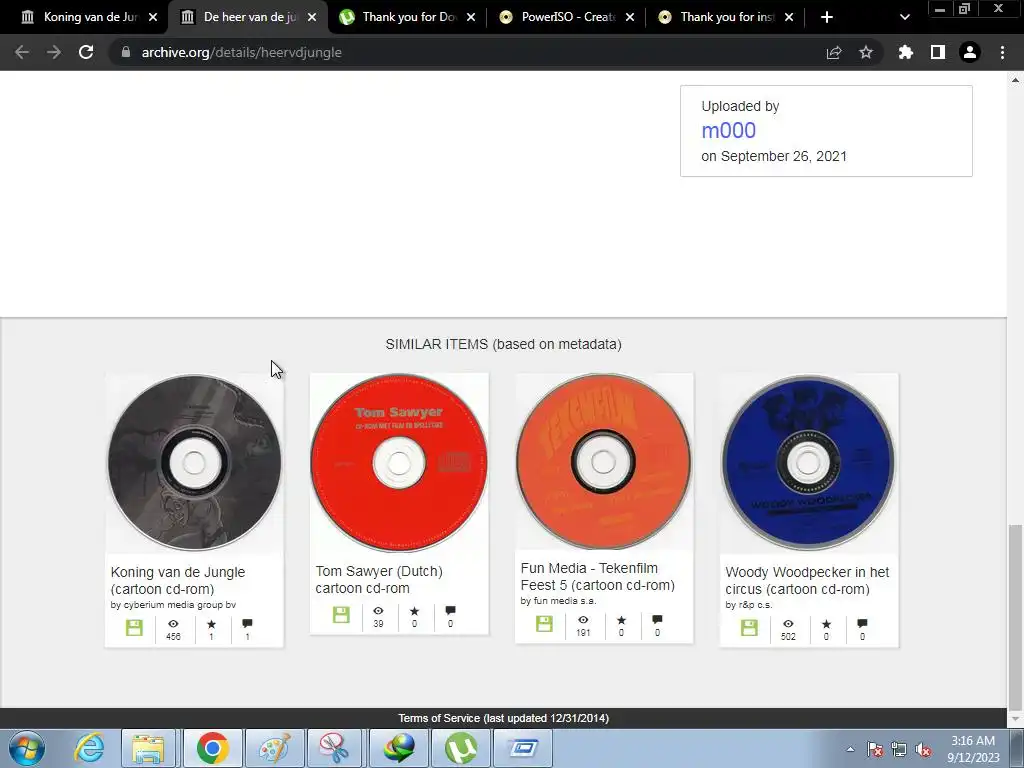Click reviews bubble on Woody Woodpecker card
The height and width of the screenshot is (768, 1024).
point(862,624)
